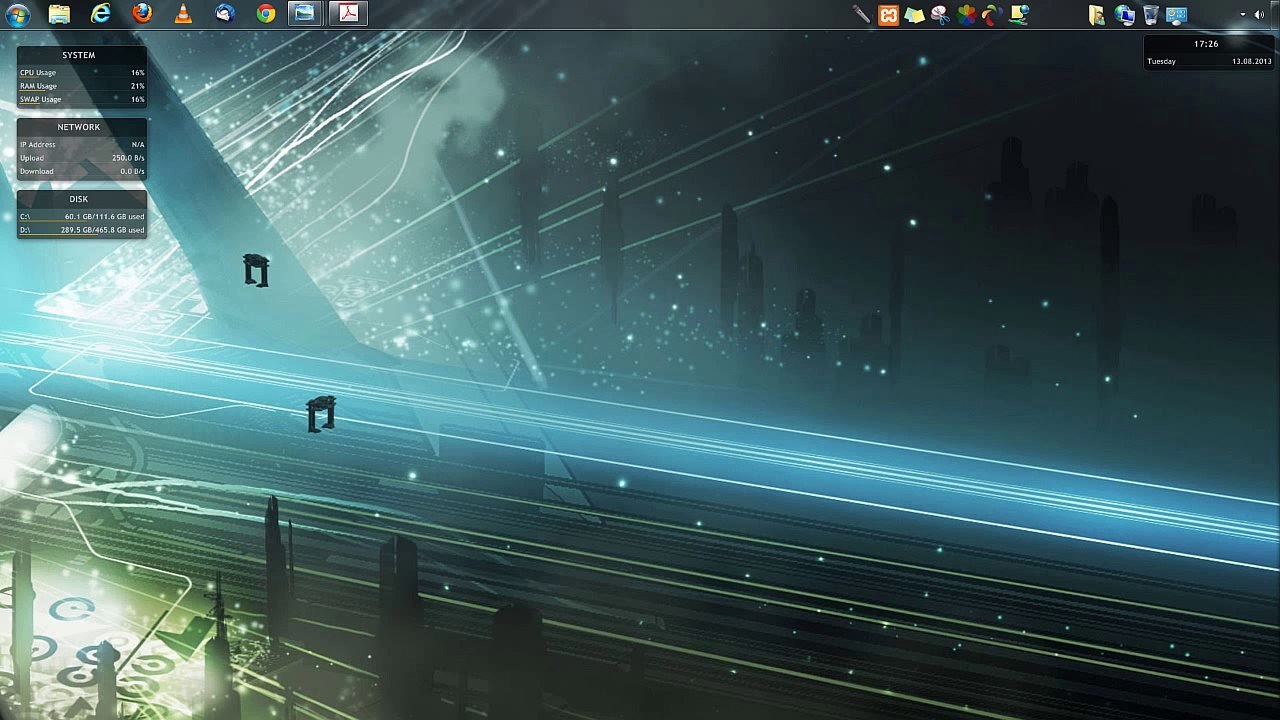Image resolution: width=1280 pixels, height=720 pixels.
Task: Launch Mozilla Firefox from the taskbar
Action: coord(143,13)
